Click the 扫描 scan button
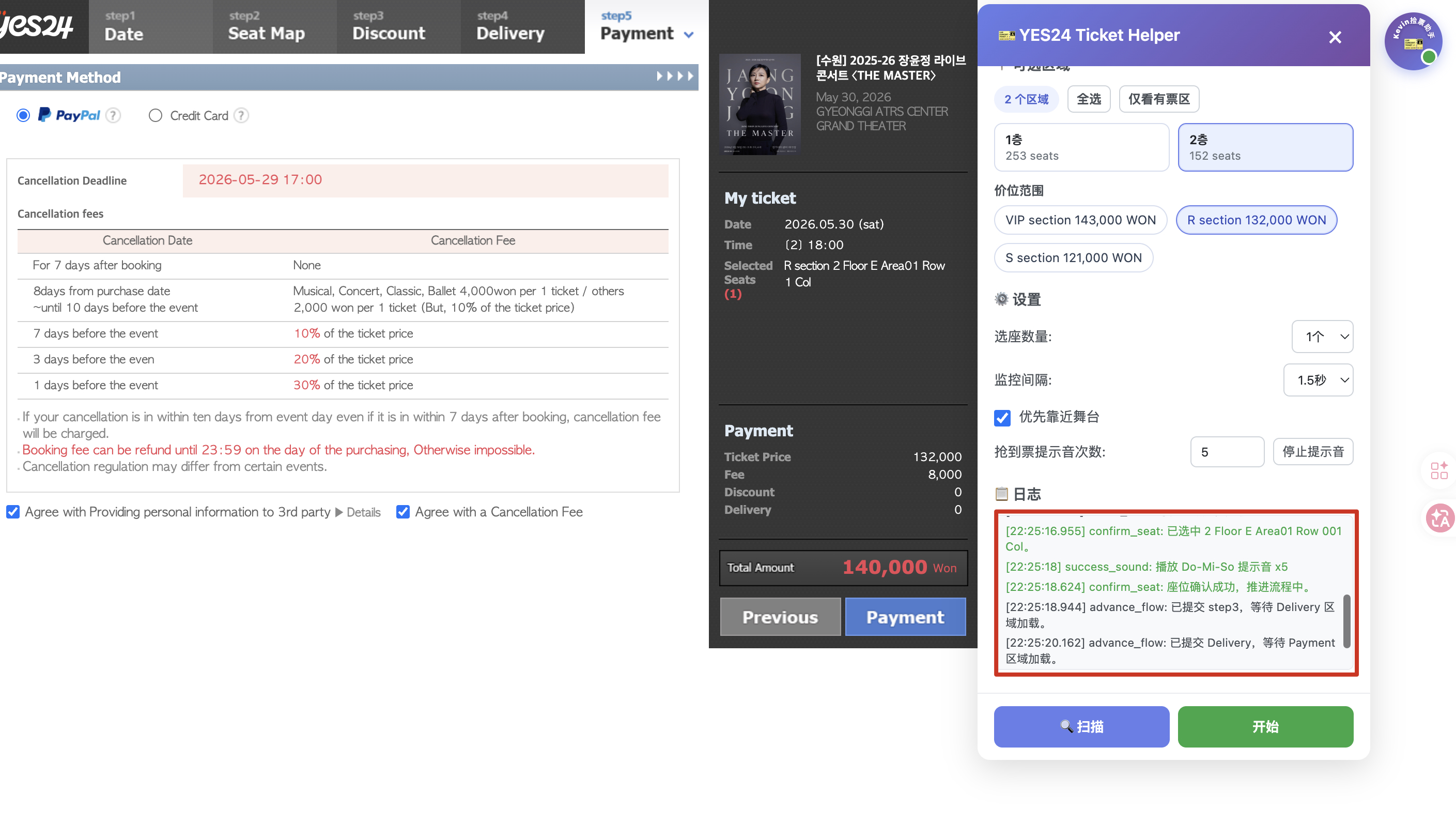 pyautogui.click(x=1081, y=726)
